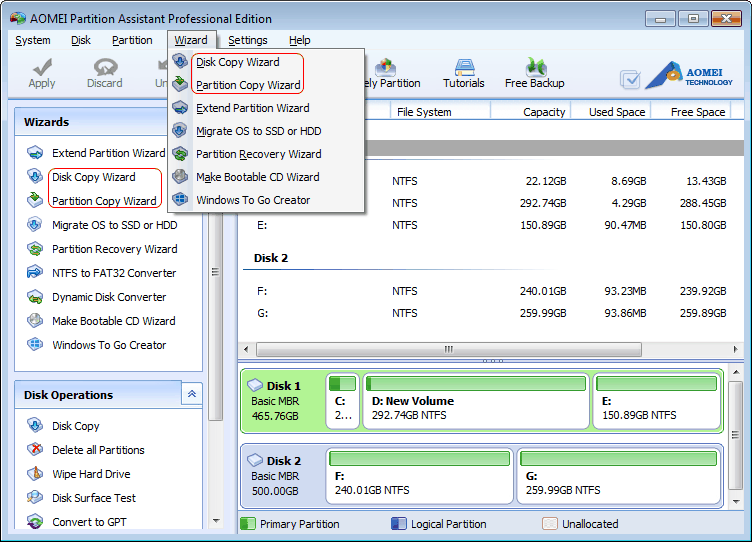
Task: Click Migrate OS to SSD icon in sidebar
Action: [x=35, y=224]
